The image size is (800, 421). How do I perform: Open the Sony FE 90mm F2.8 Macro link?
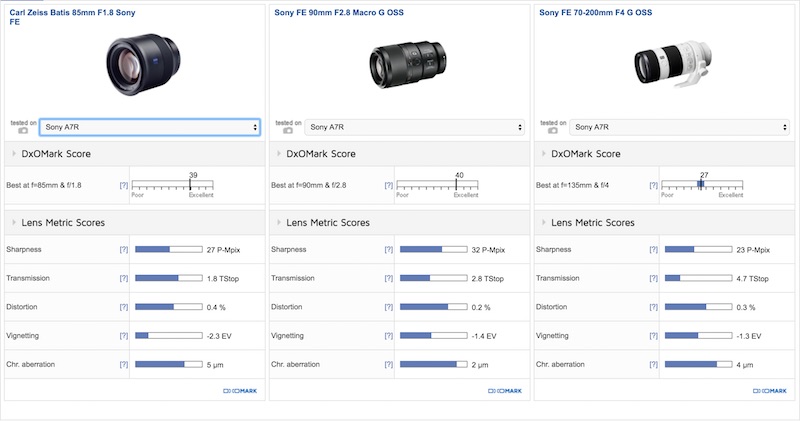click(x=339, y=12)
